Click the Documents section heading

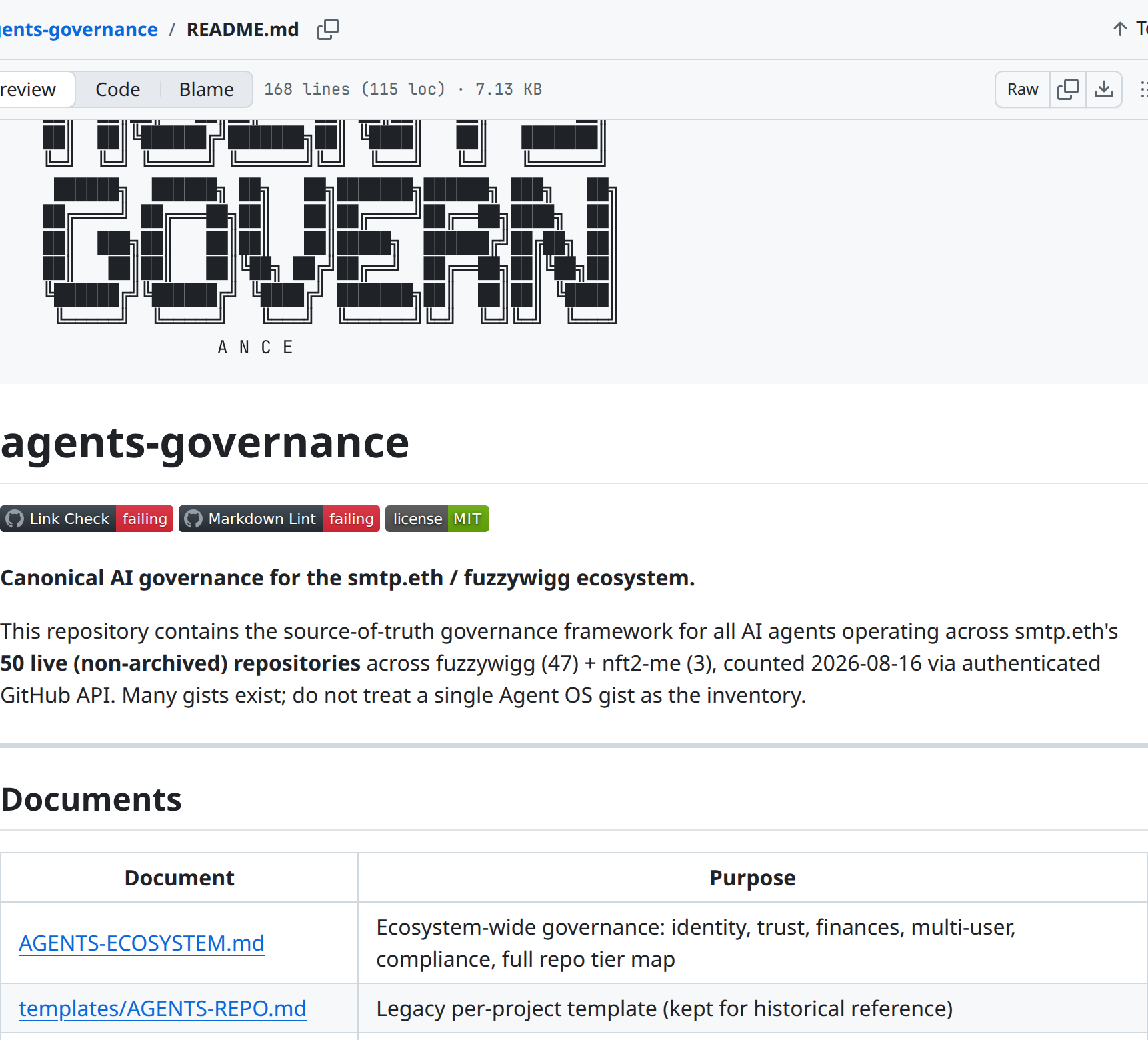pyautogui.click(x=91, y=799)
